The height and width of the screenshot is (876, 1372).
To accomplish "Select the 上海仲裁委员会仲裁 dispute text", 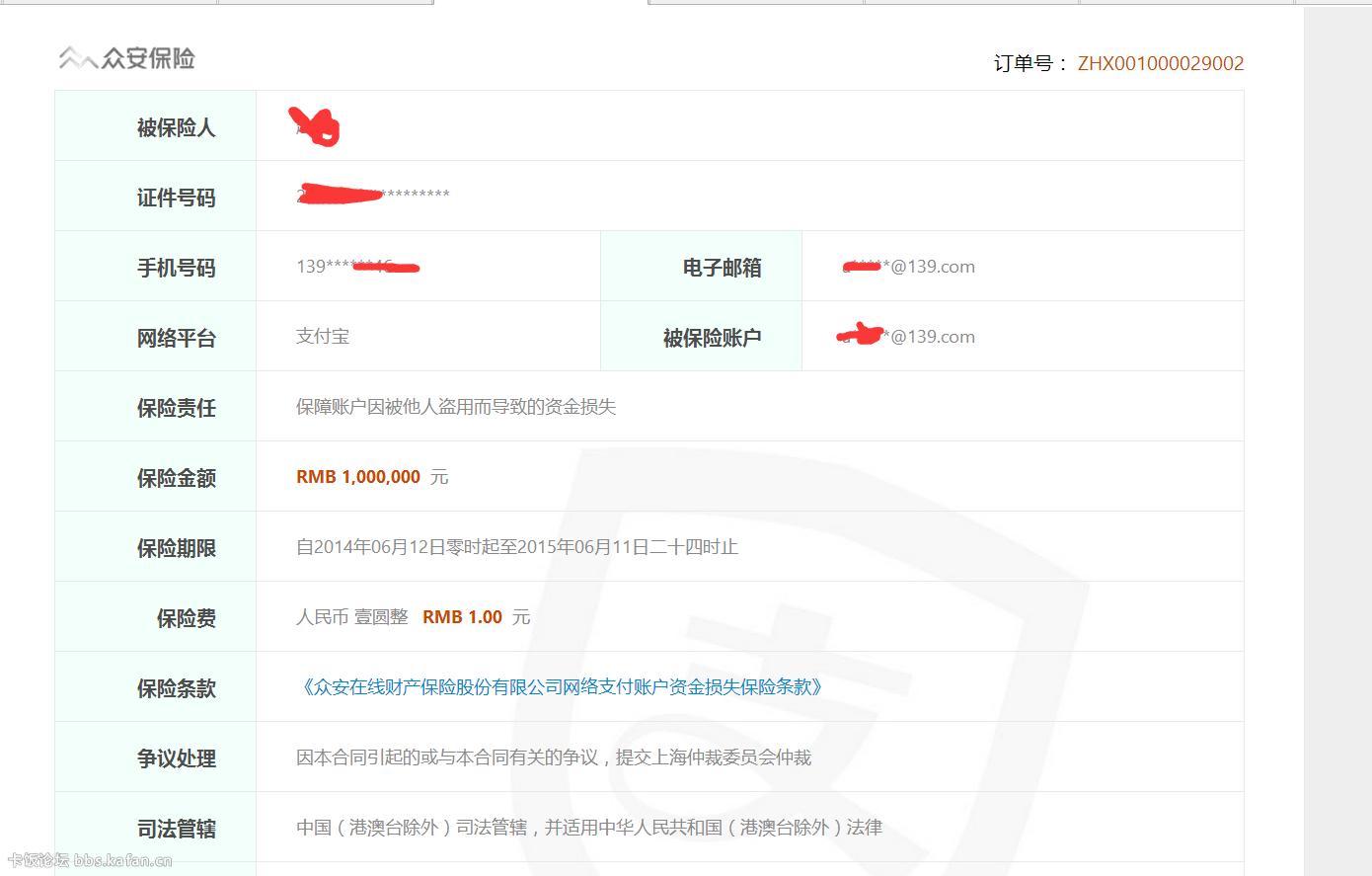I will 554,757.
